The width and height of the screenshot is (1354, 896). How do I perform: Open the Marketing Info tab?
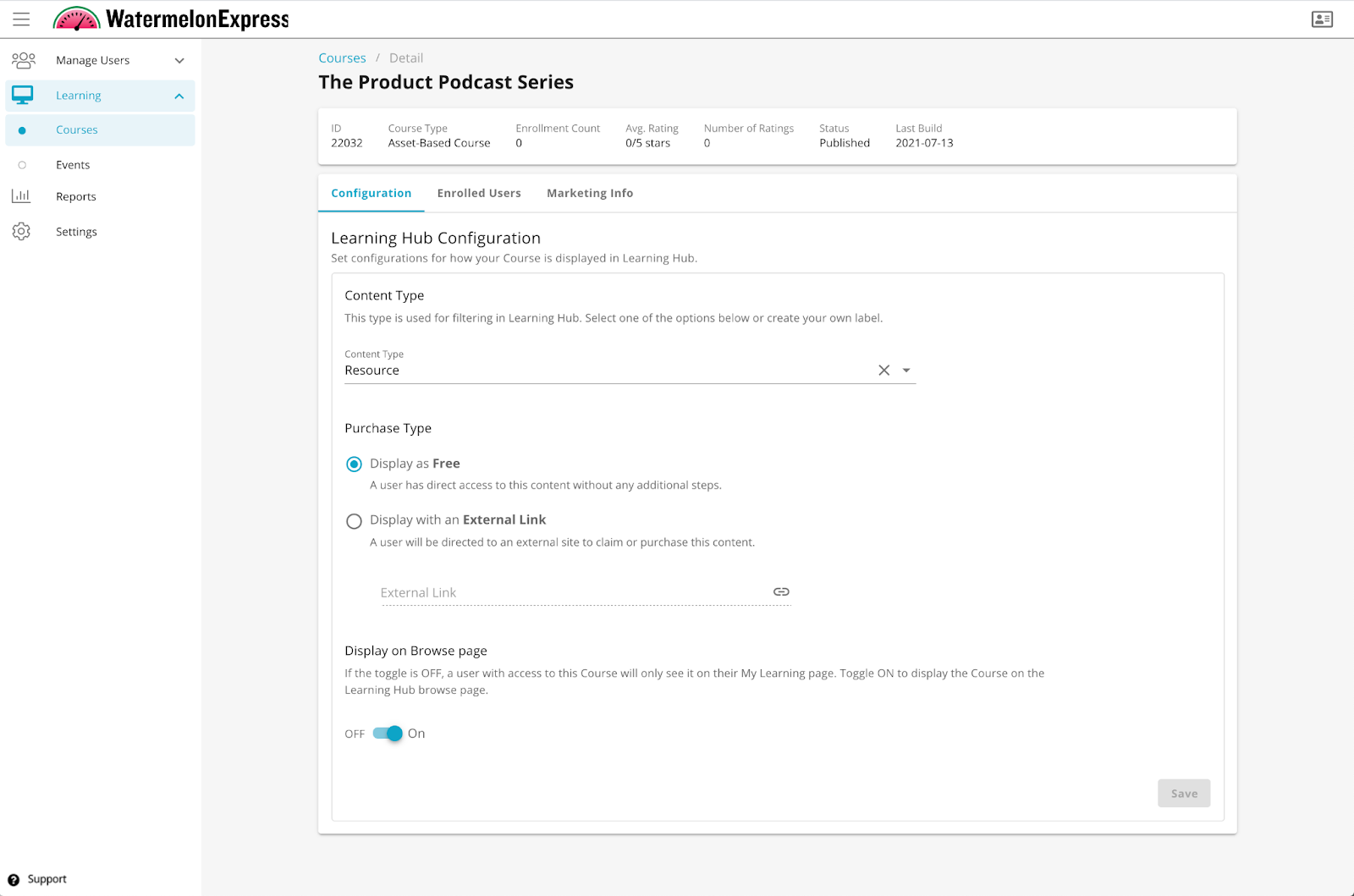pyautogui.click(x=590, y=193)
